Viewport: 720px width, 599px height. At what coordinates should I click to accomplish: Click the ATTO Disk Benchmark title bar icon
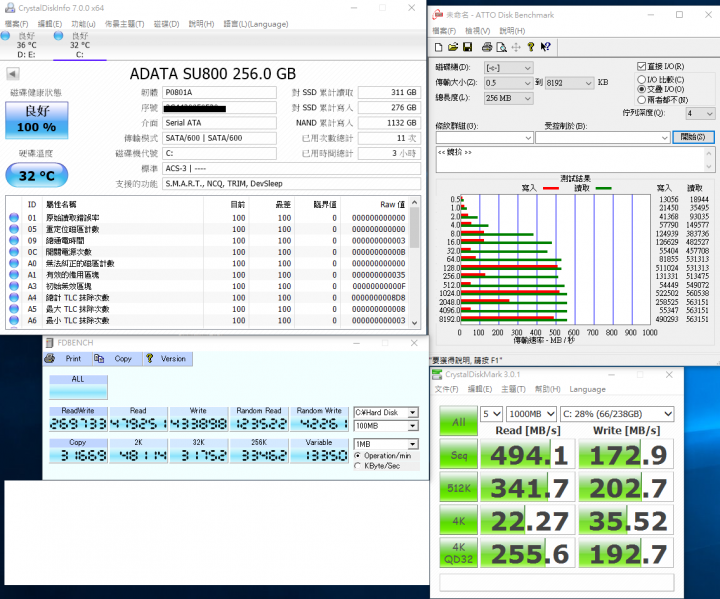(x=438, y=15)
